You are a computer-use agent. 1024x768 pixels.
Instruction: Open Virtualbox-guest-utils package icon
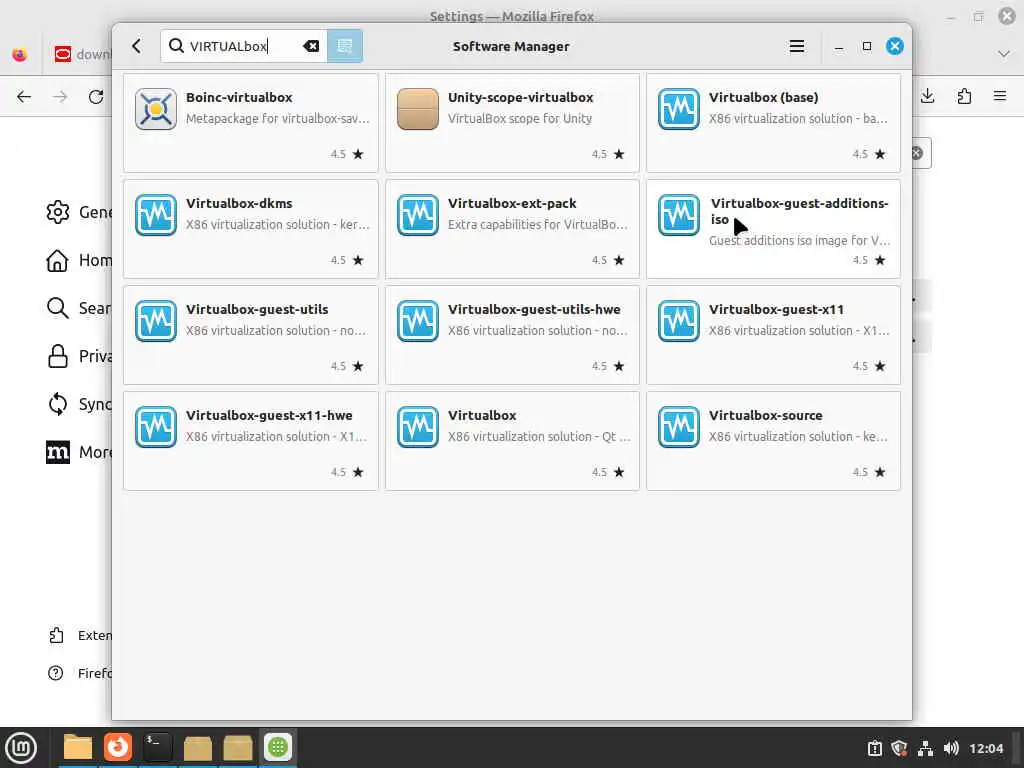155,321
